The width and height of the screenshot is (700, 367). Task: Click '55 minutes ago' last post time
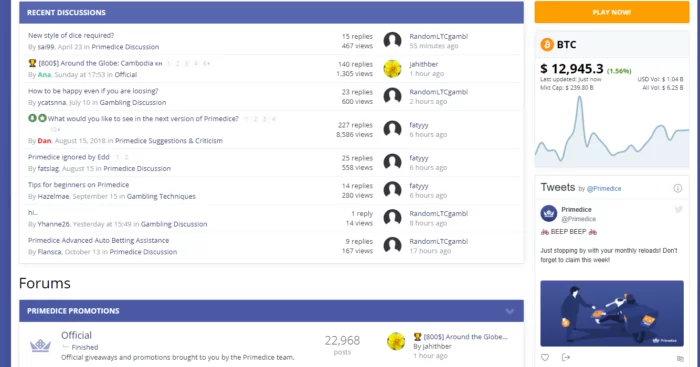[x=434, y=46]
